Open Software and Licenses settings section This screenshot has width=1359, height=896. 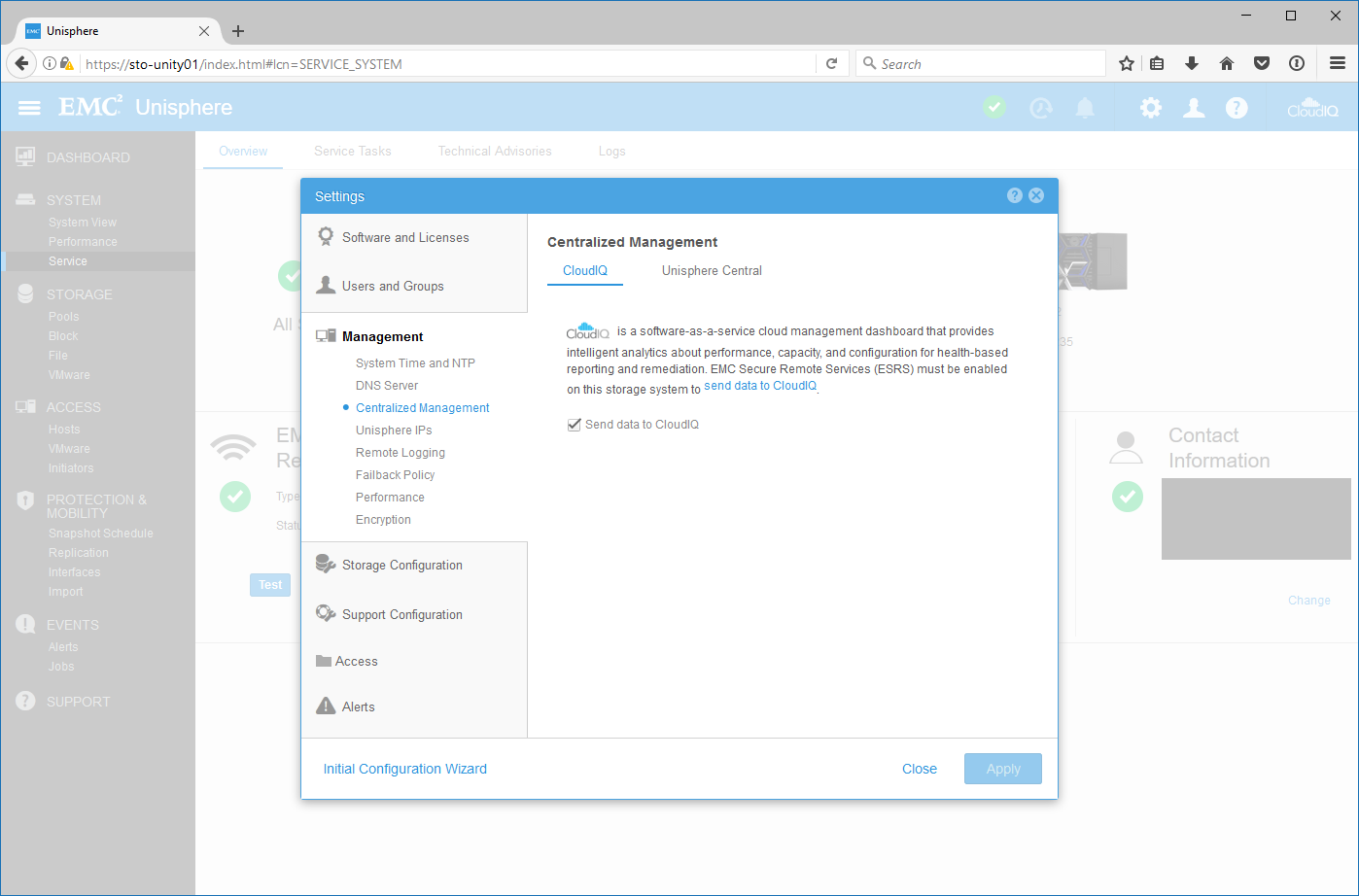click(x=404, y=237)
